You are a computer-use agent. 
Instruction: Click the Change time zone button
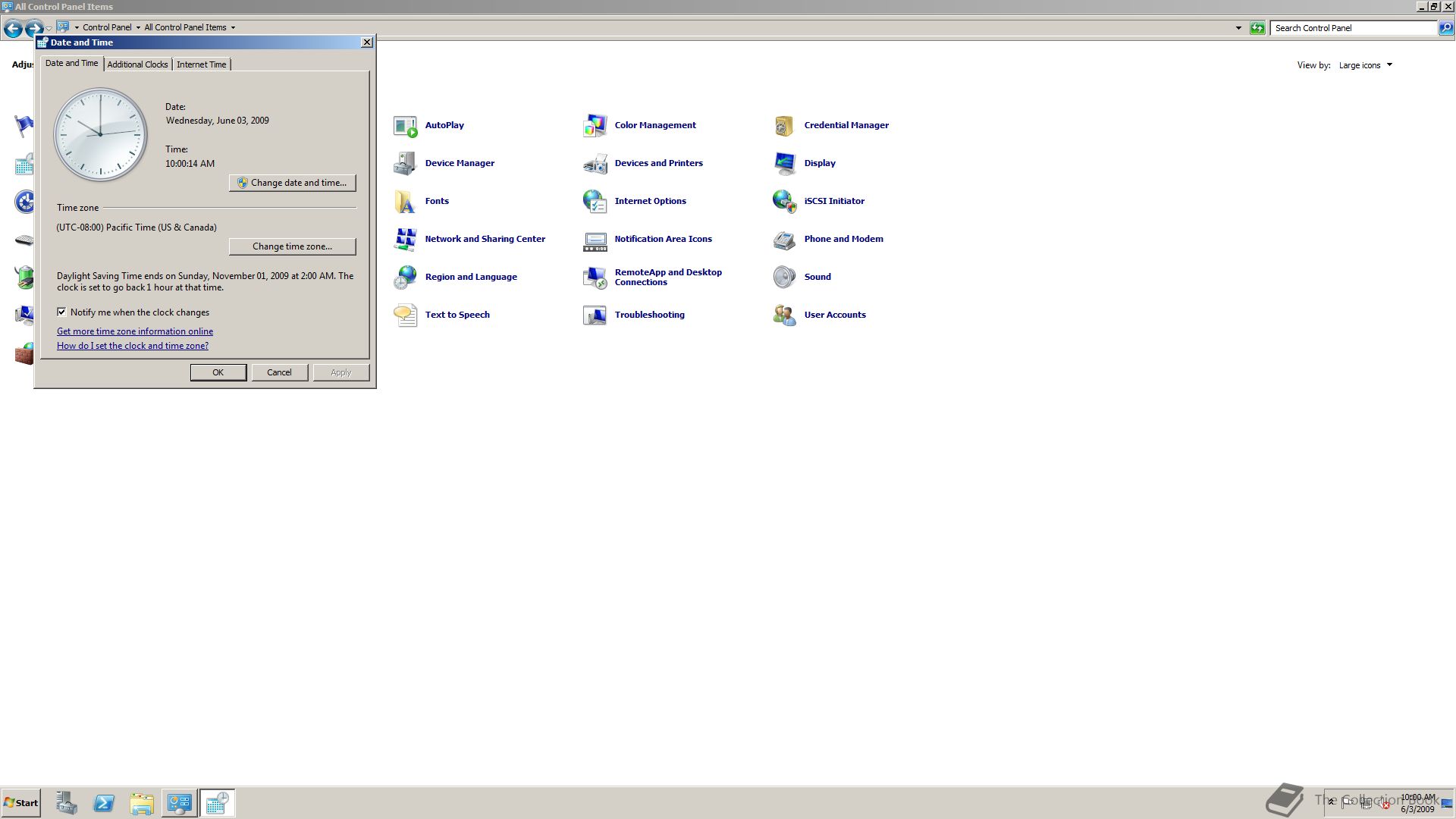click(x=293, y=246)
